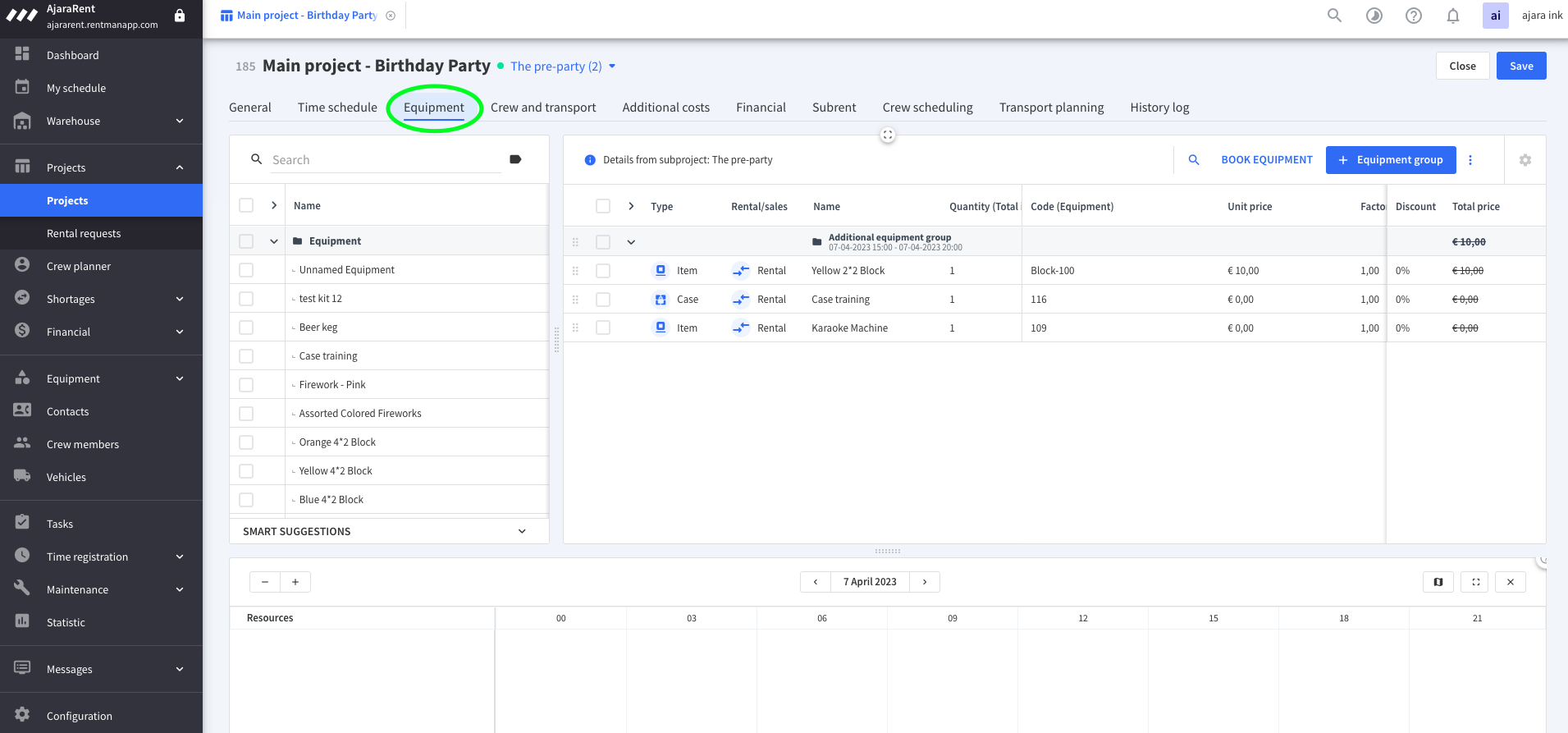Collapse the Projects sidebar section
This screenshot has height=733, width=1568.
click(180, 167)
